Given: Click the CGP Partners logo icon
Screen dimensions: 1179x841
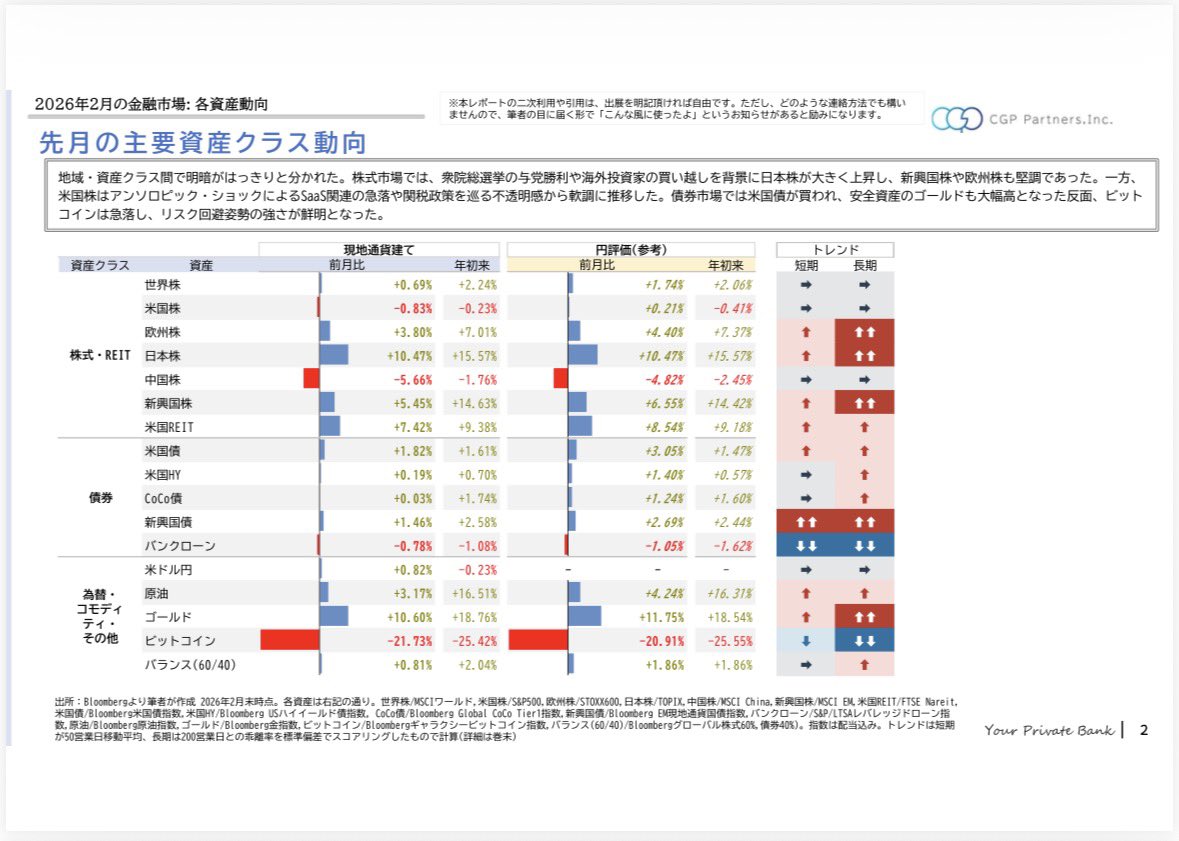Looking at the screenshot, I should (956, 119).
